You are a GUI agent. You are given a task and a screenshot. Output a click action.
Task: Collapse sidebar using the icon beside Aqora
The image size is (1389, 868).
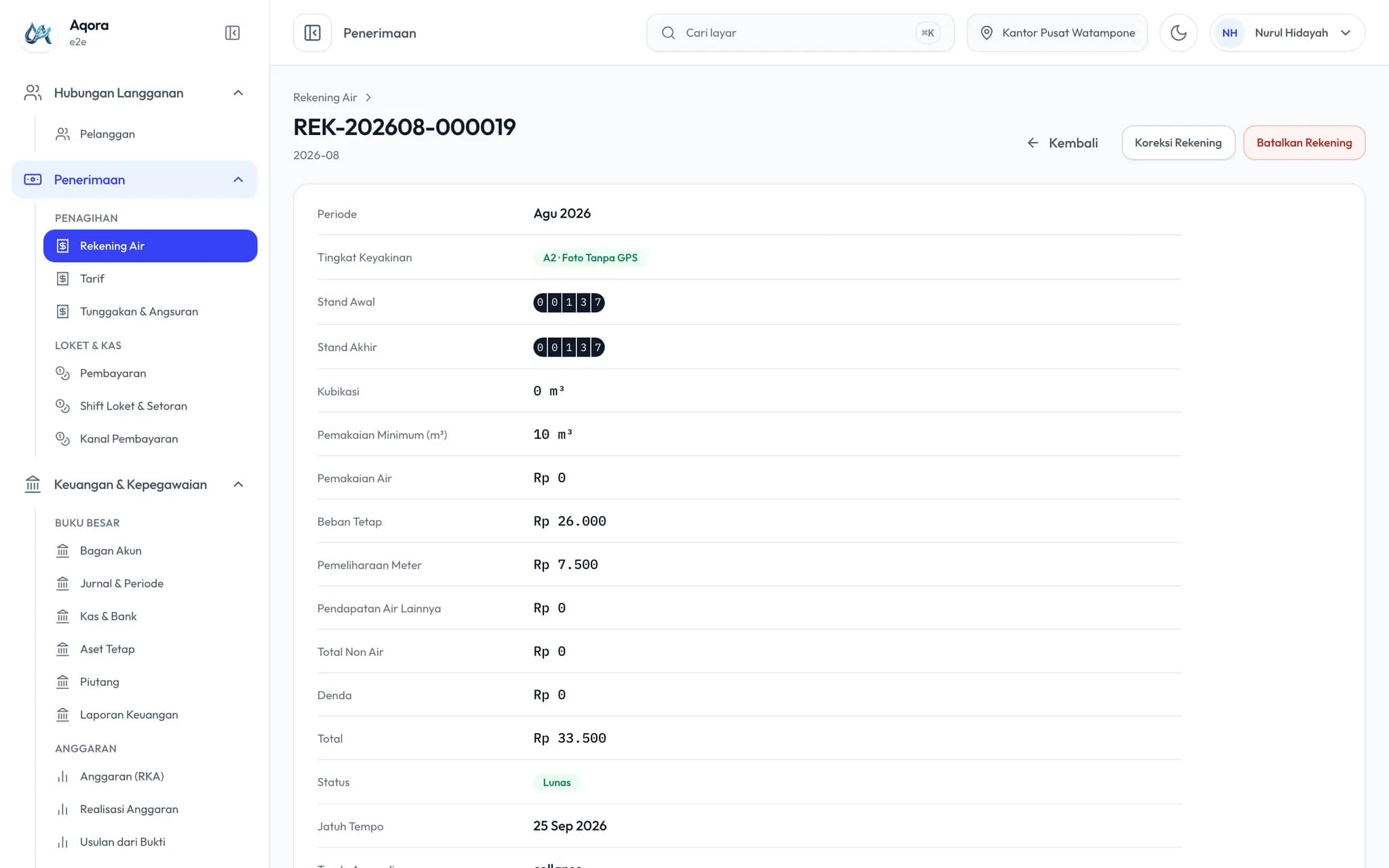(232, 33)
